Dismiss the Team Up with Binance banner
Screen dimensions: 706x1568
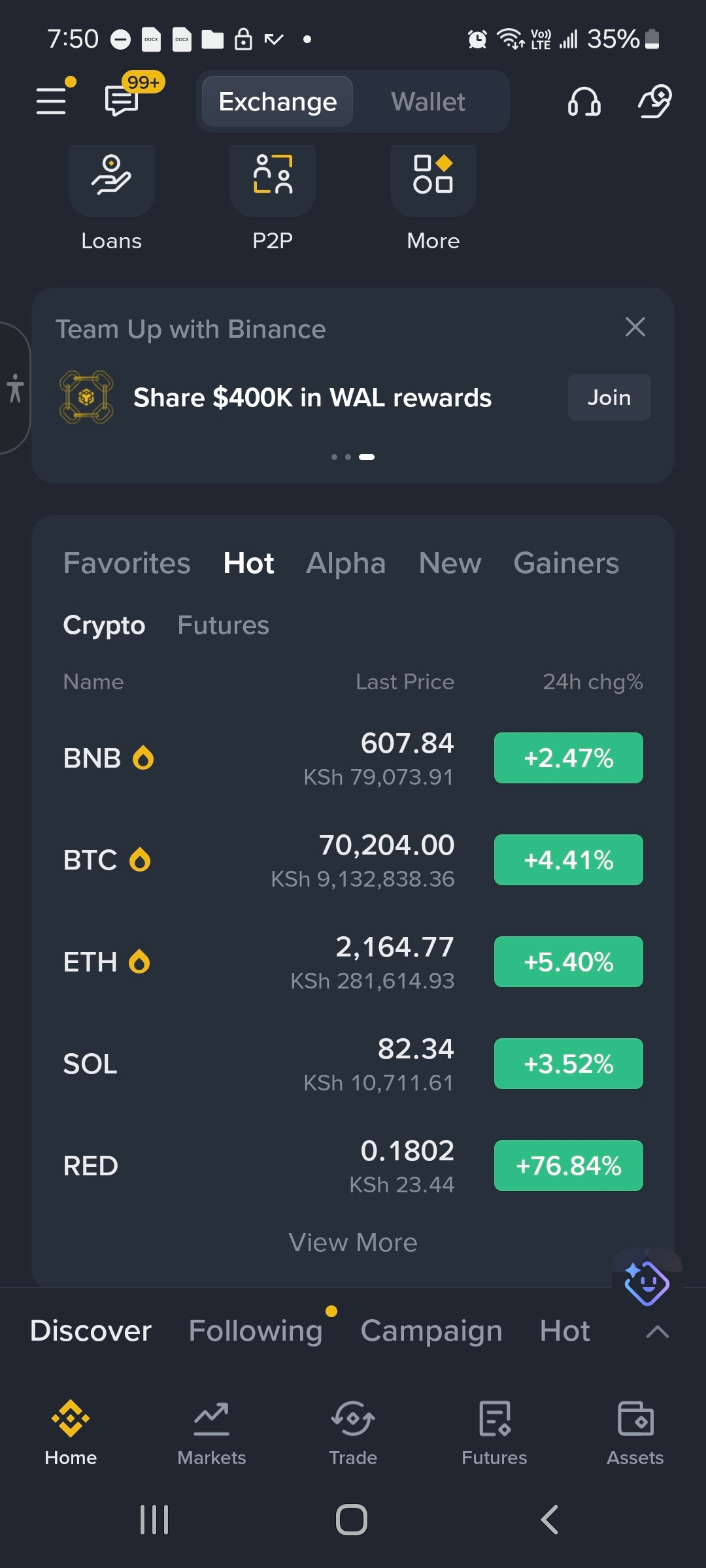click(x=635, y=327)
